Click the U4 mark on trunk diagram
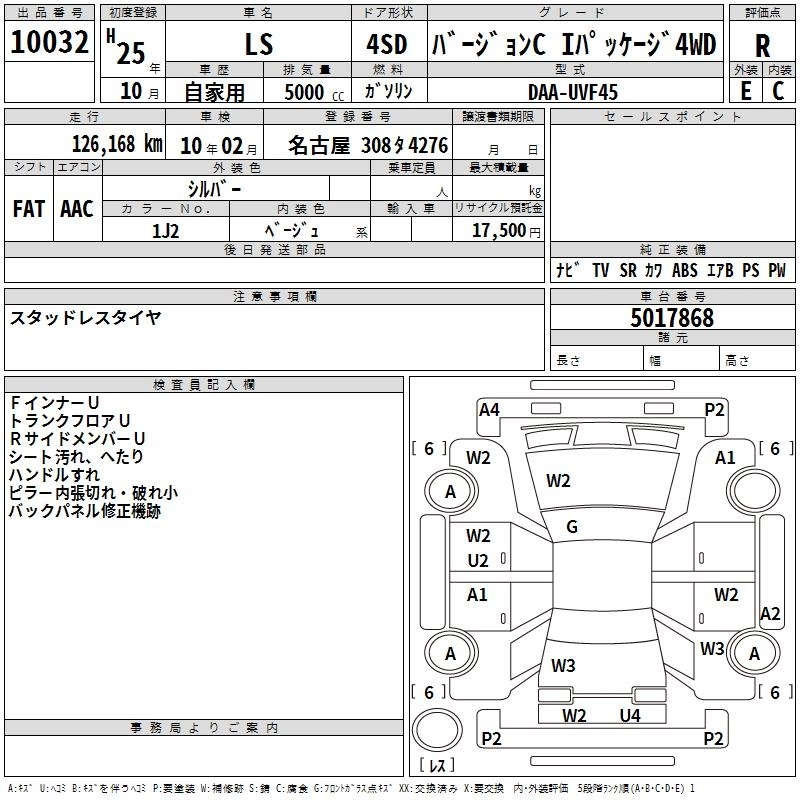Screen dimensions: 800x800 point(630,715)
